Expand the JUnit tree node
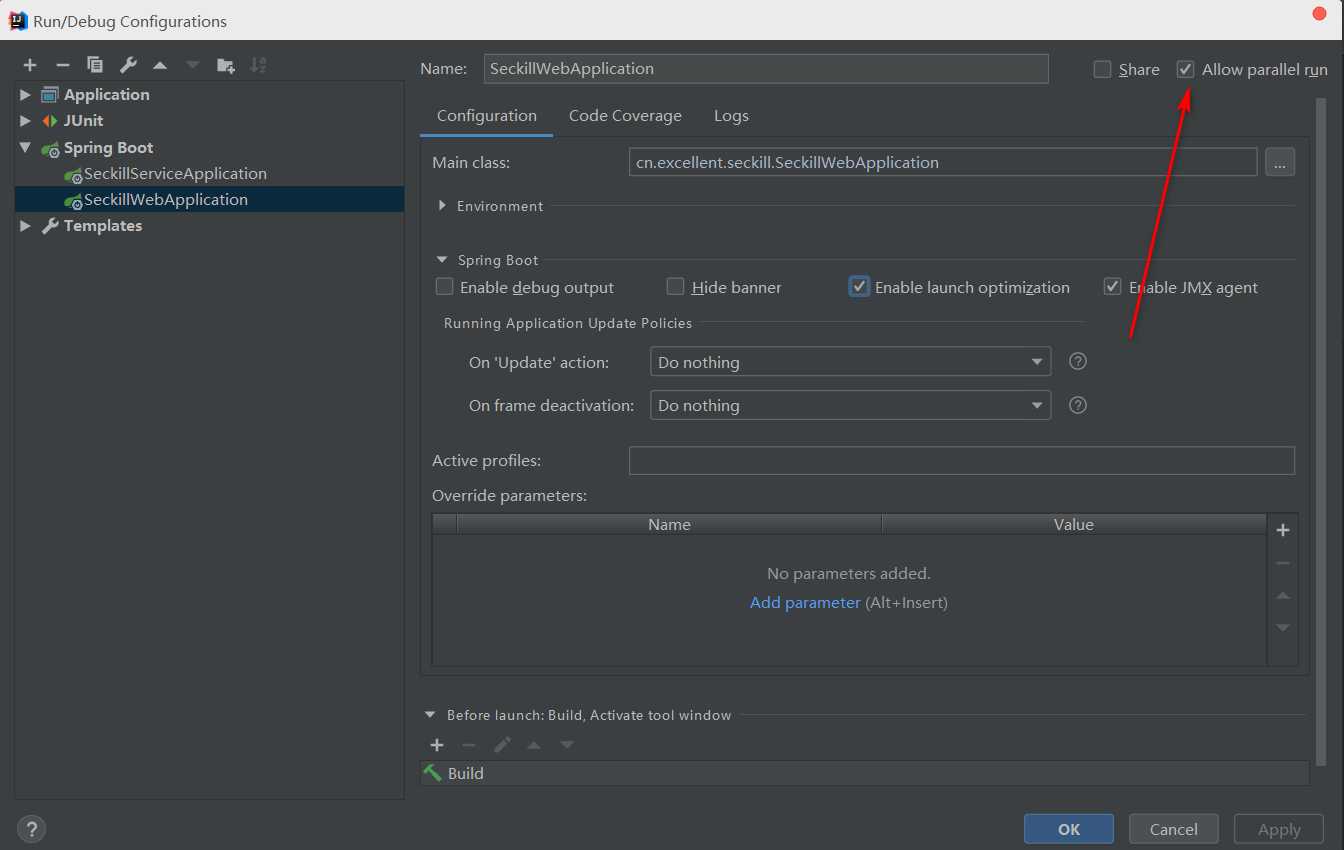The width and height of the screenshot is (1344, 850). pos(26,121)
